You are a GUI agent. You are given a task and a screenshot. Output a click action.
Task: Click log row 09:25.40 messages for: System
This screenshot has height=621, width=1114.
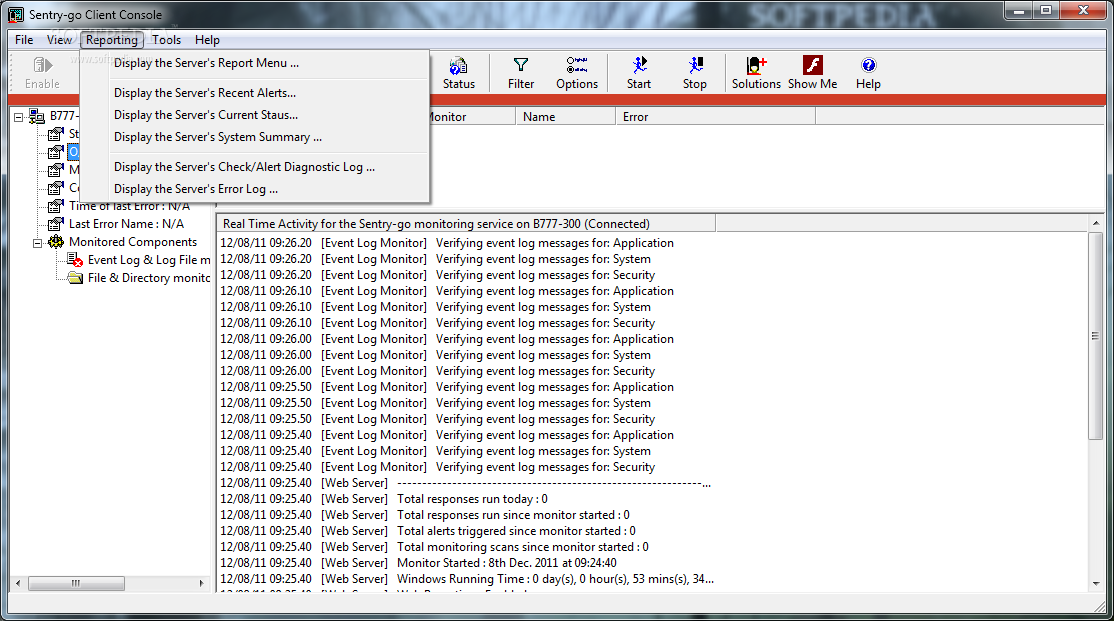tap(436, 451)
